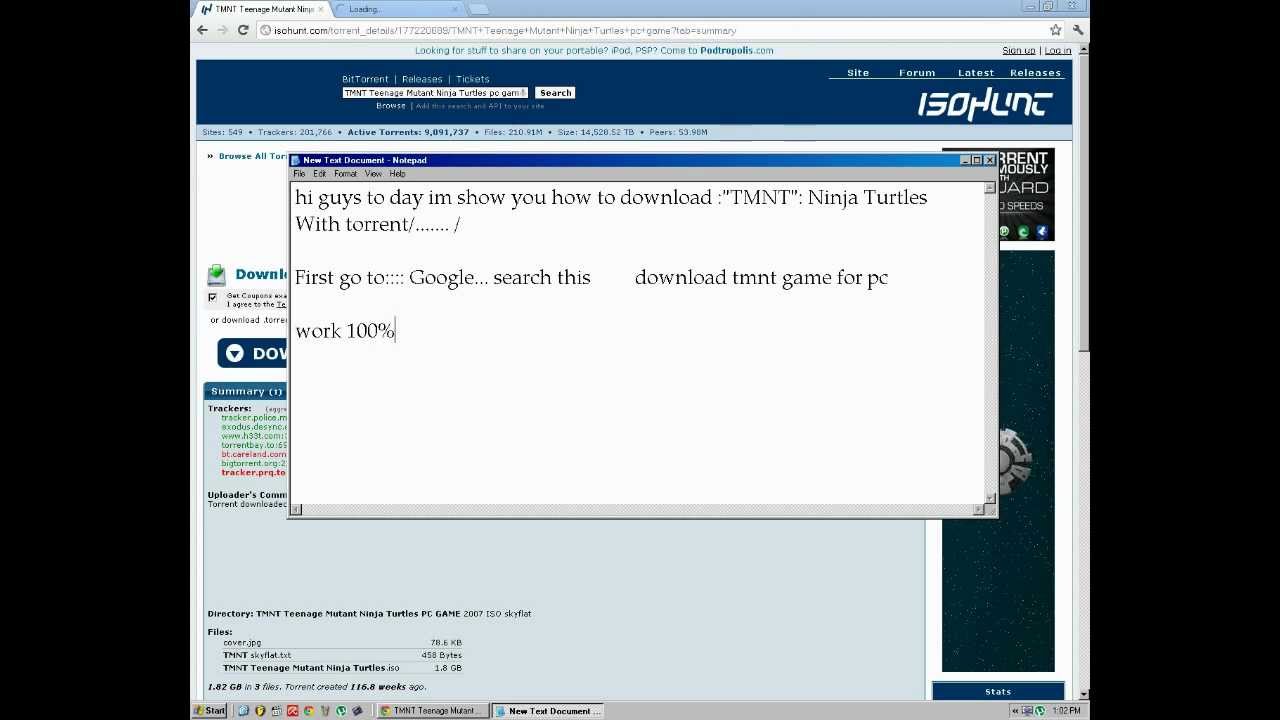Go back using Chrome's back arrow
The image size is (1280, 720).
coord(202,30)
